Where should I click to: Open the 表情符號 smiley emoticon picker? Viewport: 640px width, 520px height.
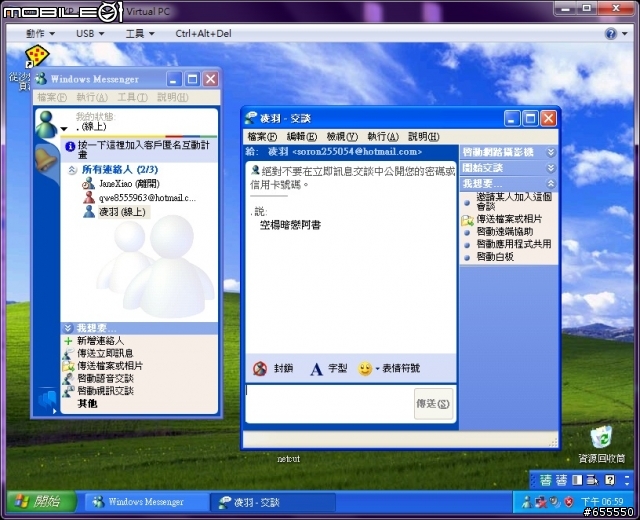click(365, 369)
